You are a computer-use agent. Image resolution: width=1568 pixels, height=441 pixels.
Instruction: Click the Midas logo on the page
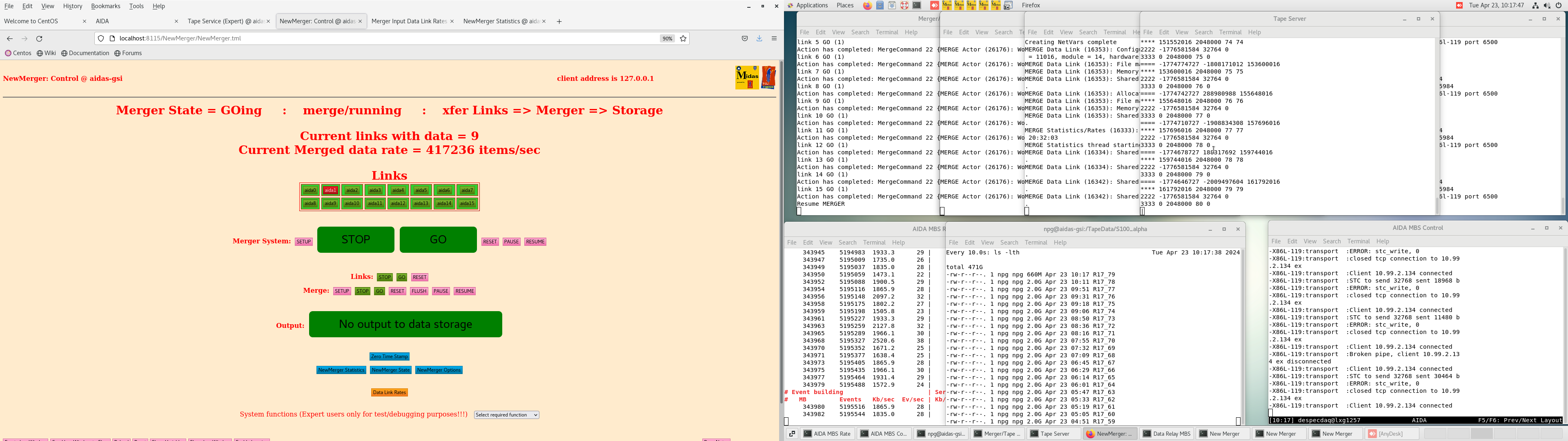pyautogui.click(x=747, y=77)
